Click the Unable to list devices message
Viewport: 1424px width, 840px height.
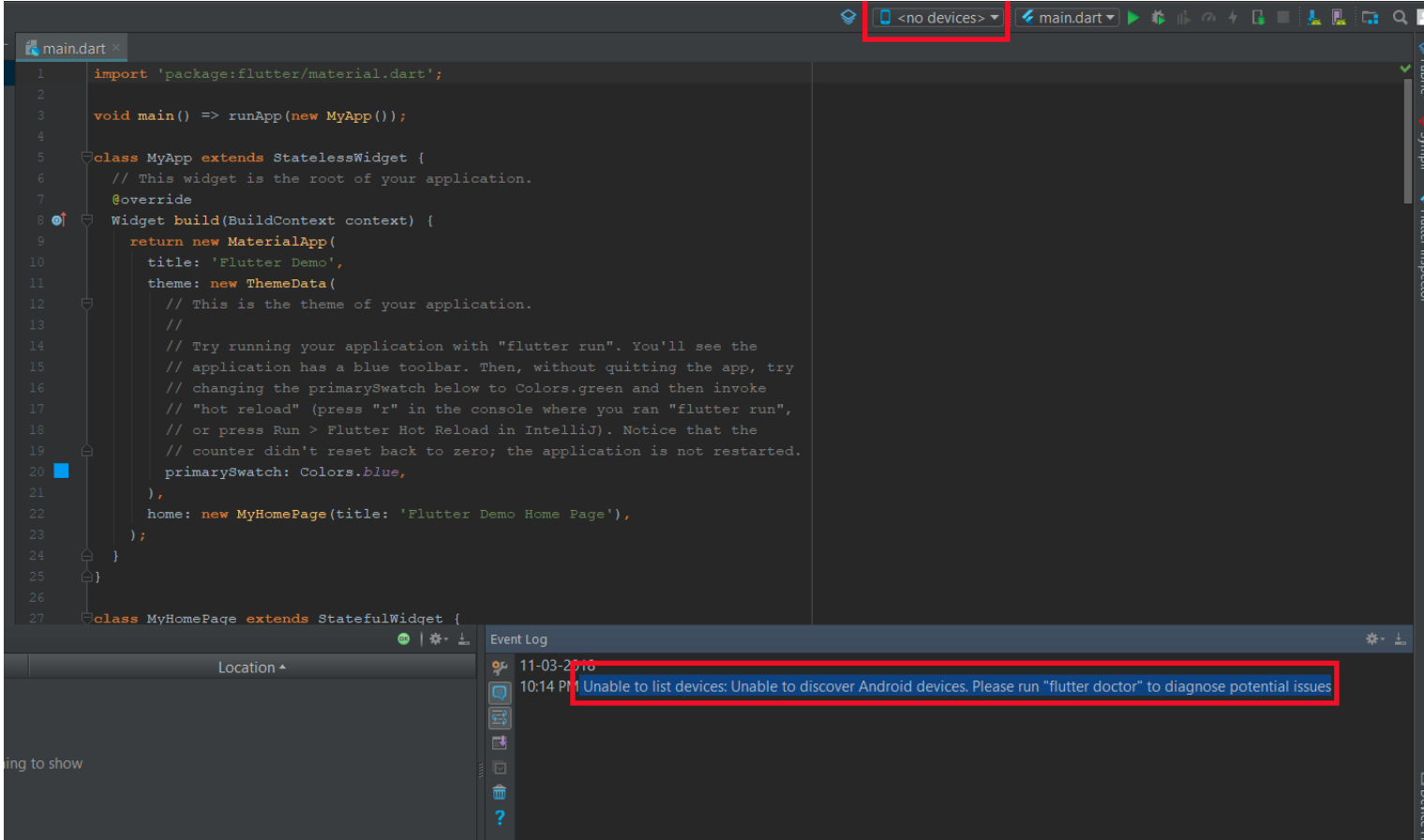(x=957, y=687)
